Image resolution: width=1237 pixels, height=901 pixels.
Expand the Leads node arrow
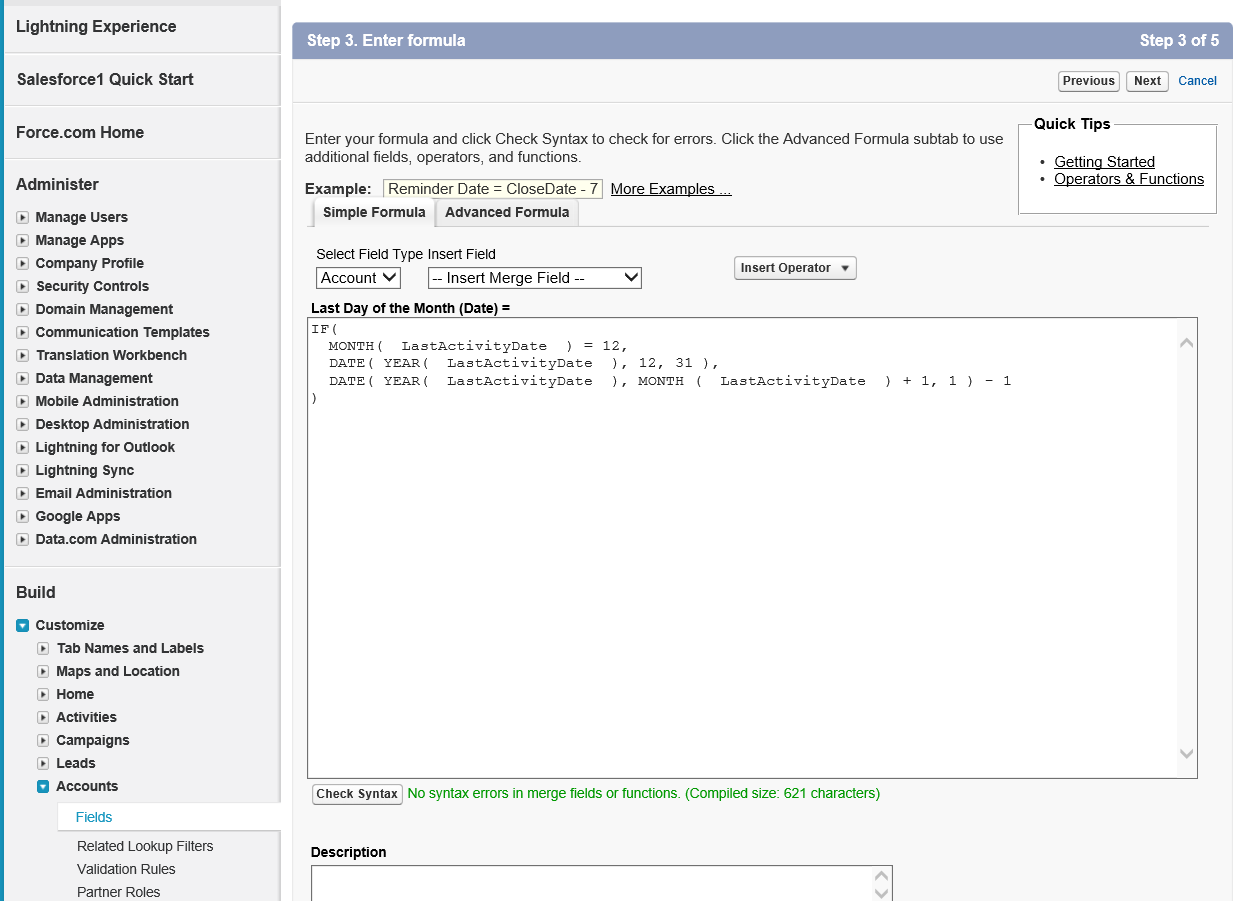click(43, 763)
